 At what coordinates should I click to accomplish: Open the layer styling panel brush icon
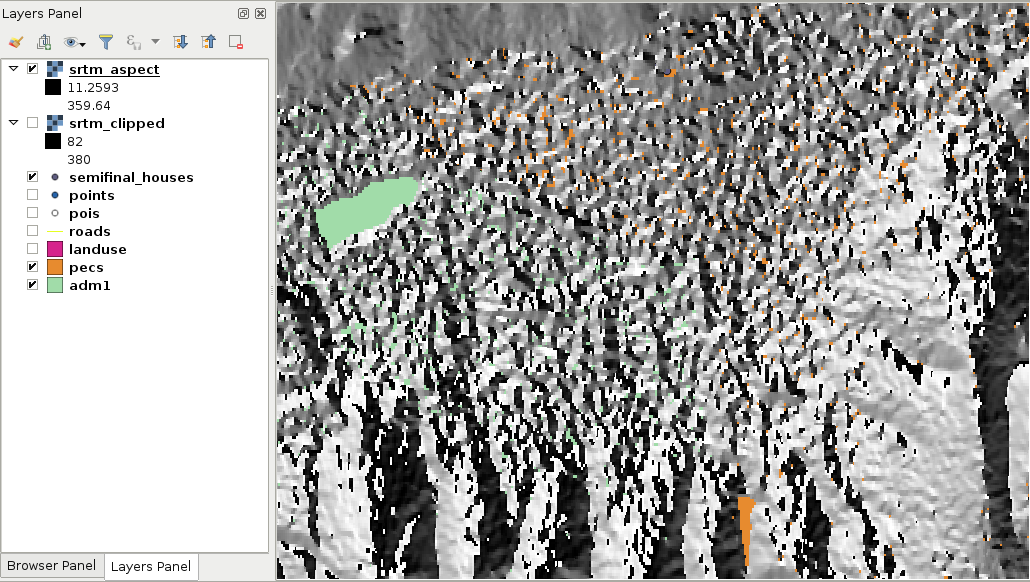[x=16, y=42]
